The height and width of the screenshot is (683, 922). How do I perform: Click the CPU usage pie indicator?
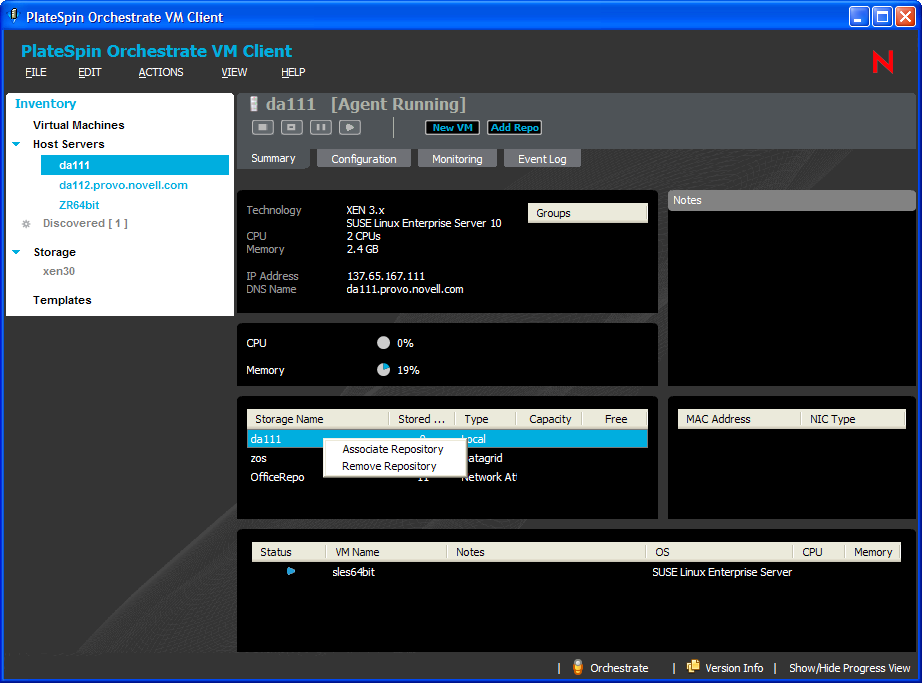coord(383,343)
